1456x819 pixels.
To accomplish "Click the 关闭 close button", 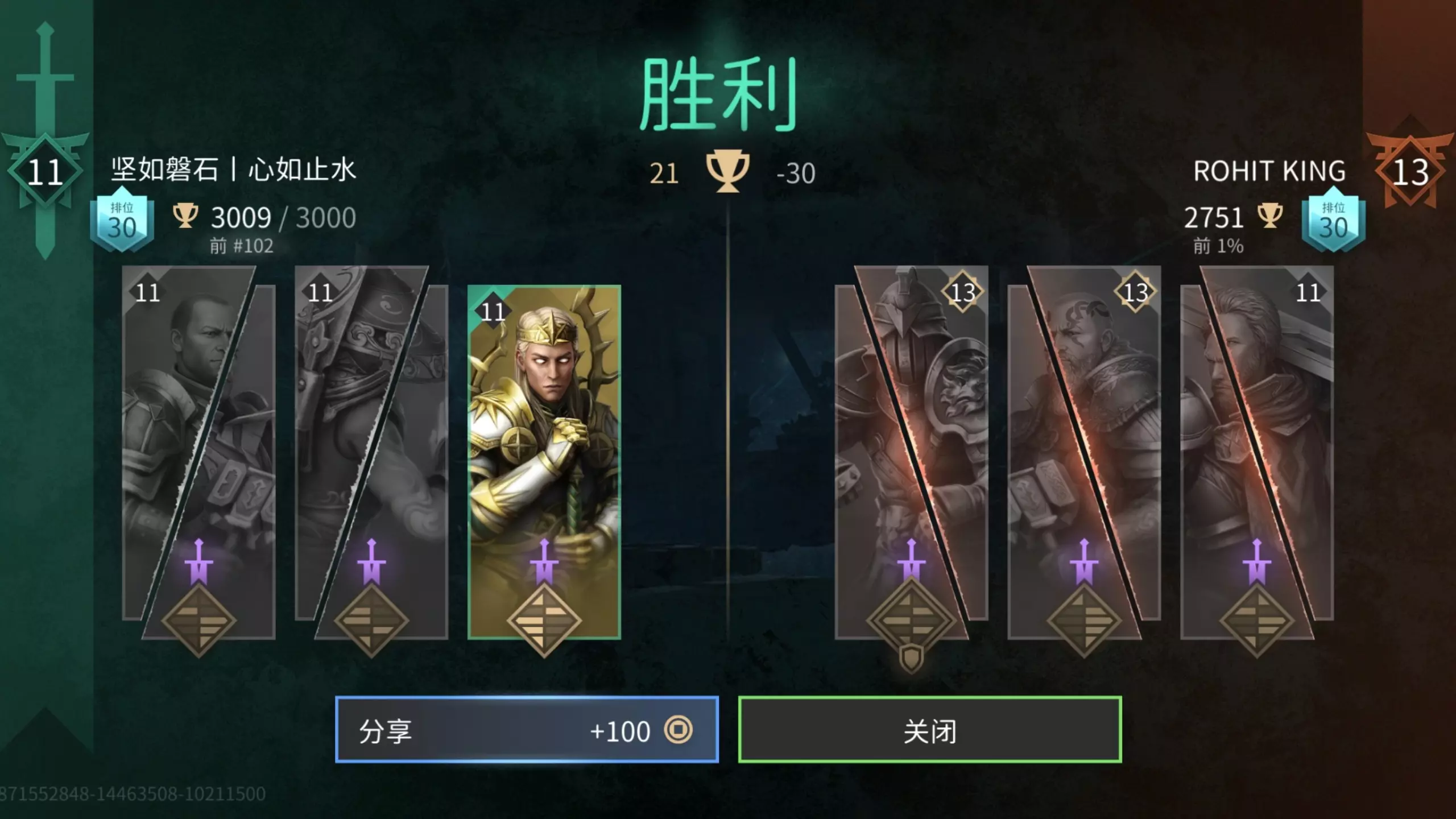I will [x=930, y=729].
